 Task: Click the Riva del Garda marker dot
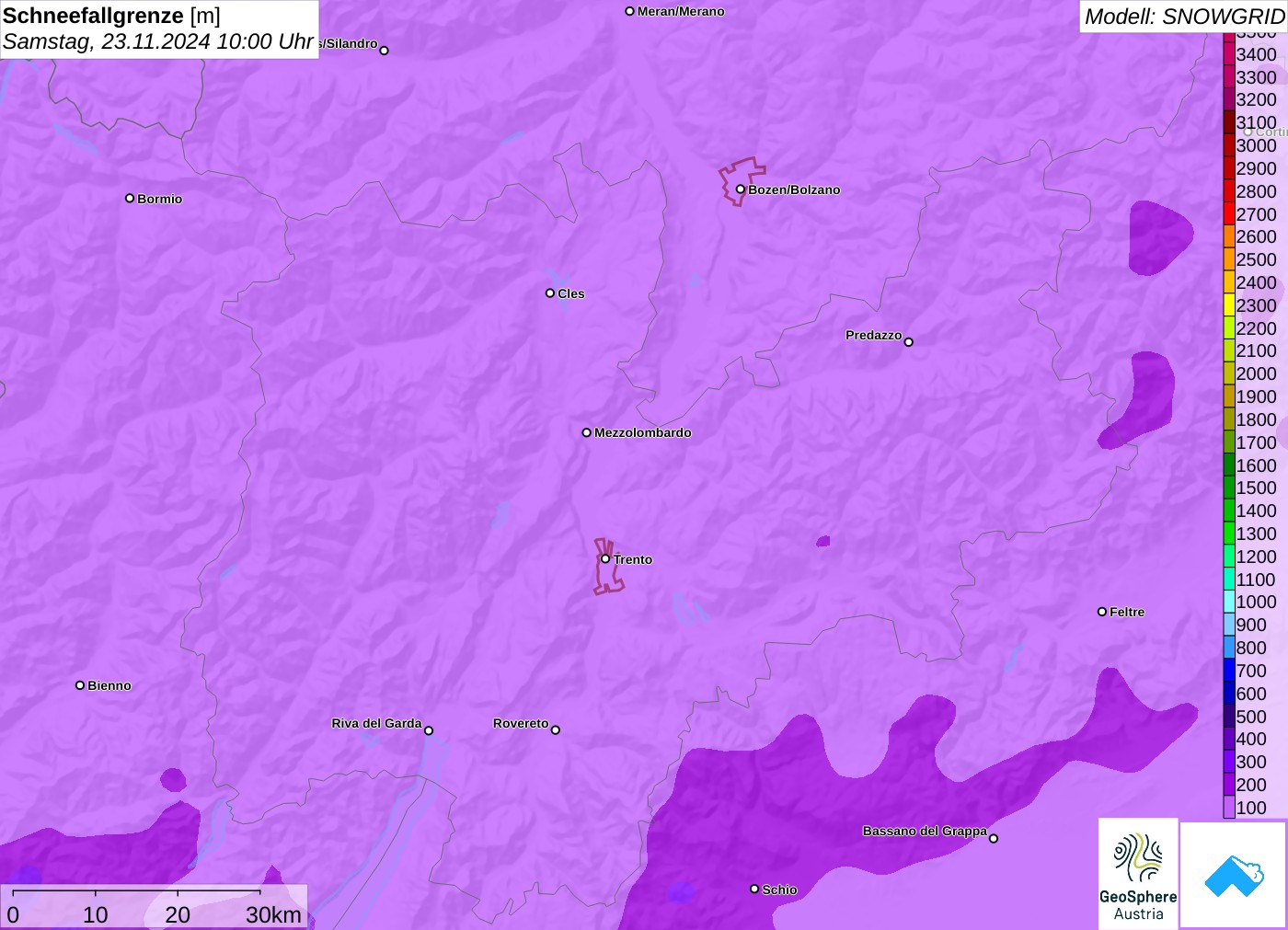tap(429, 730)
